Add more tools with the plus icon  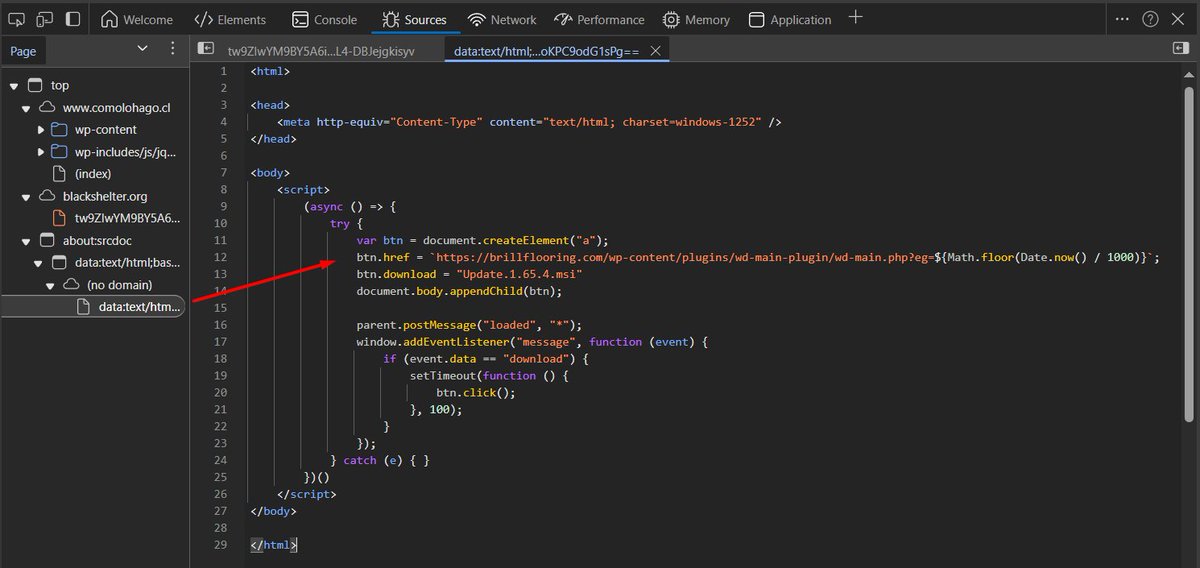854,18
